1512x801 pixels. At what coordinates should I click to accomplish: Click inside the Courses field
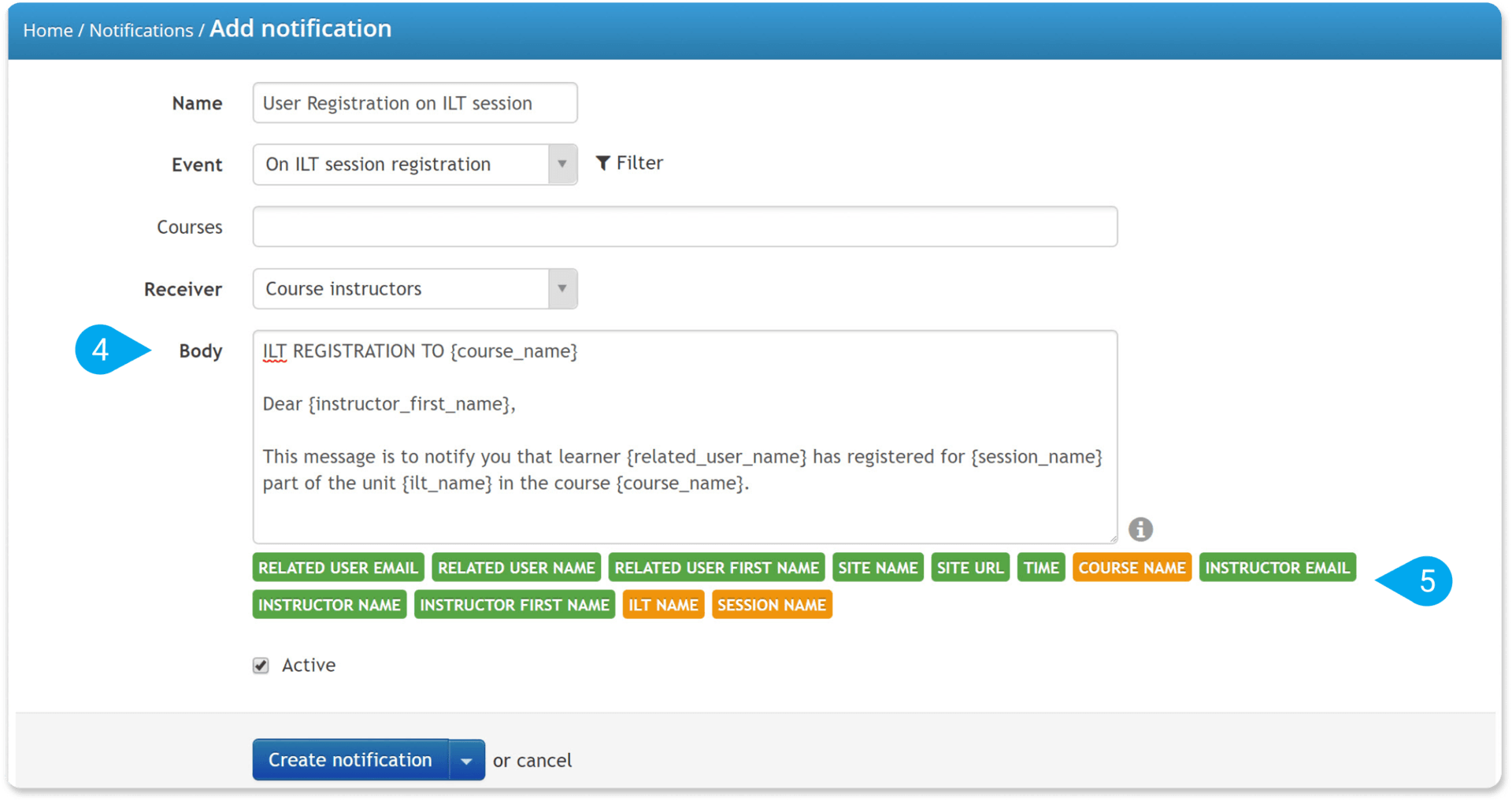pyautogui.click(x=685, y=227)
